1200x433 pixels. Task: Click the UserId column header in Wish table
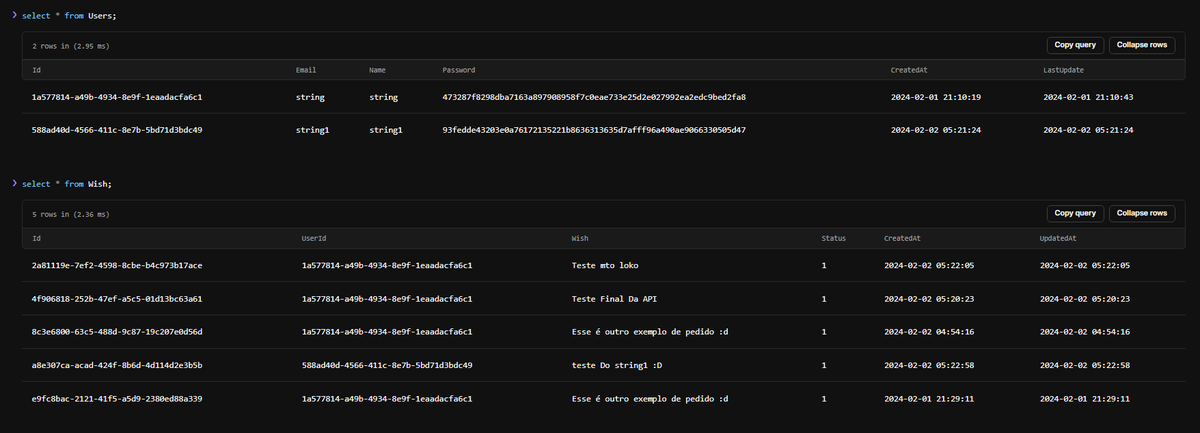(x=314, y=239)
